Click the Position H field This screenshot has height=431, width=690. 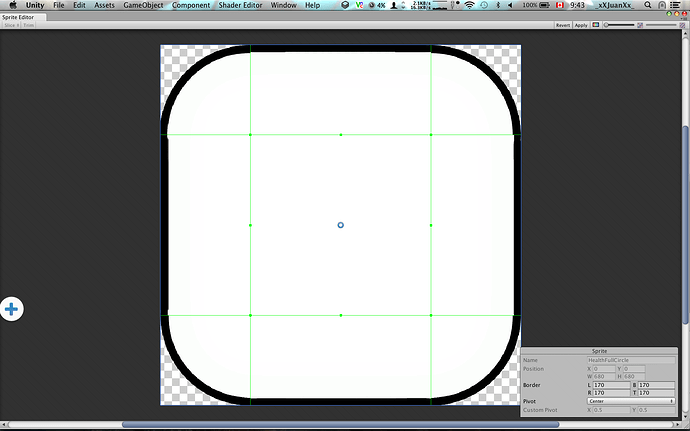click(x=634, y=376)
